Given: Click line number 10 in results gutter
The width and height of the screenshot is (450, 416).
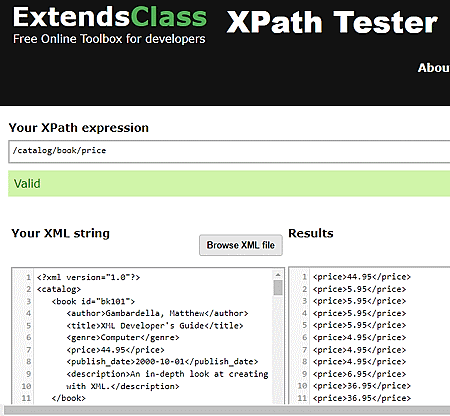Looking at the screenshot, I should click(302, 386).
